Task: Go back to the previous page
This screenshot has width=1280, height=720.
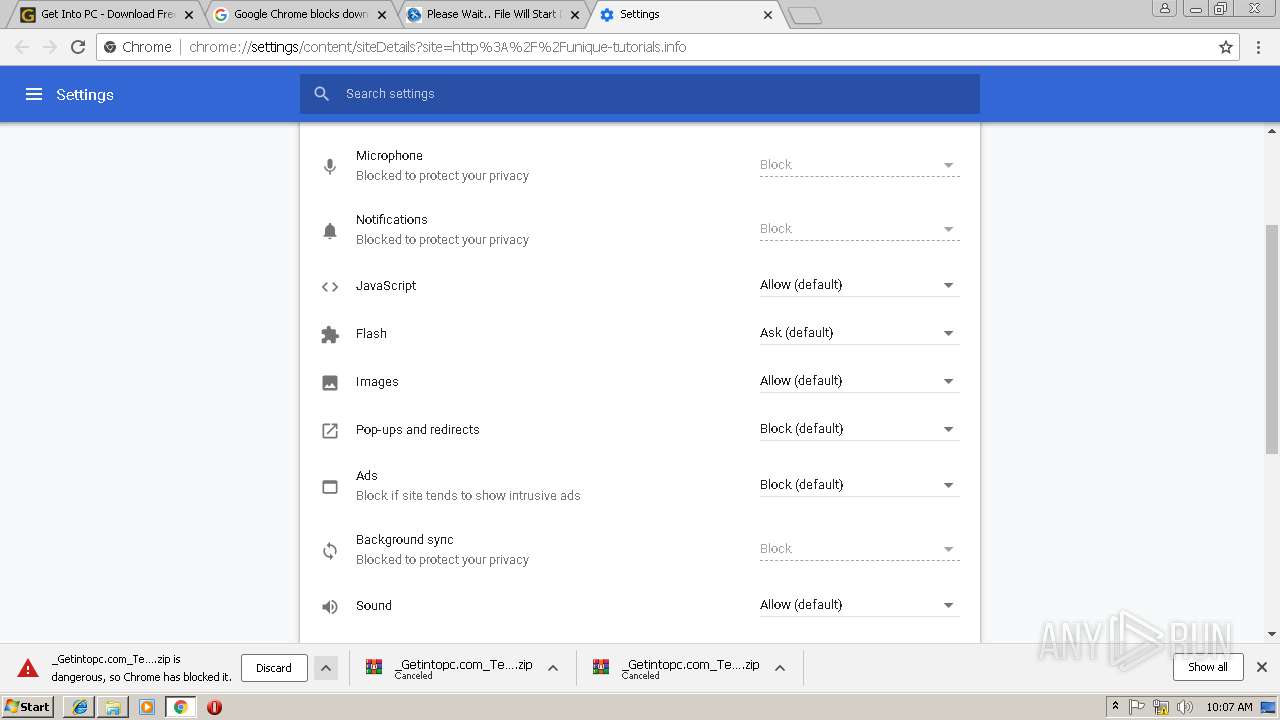Action: coord(22,47)
